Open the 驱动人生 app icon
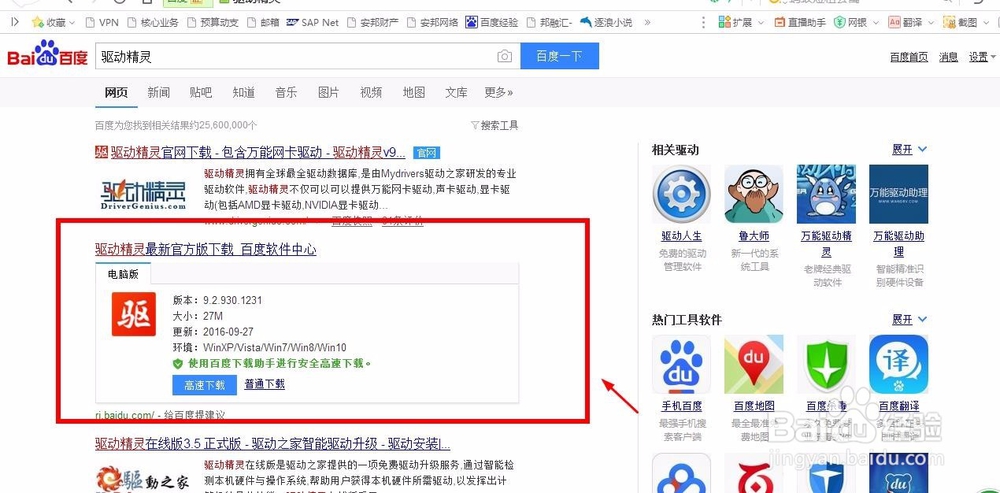The height and width of the screenshot is (493, 1000). (681, 195)
